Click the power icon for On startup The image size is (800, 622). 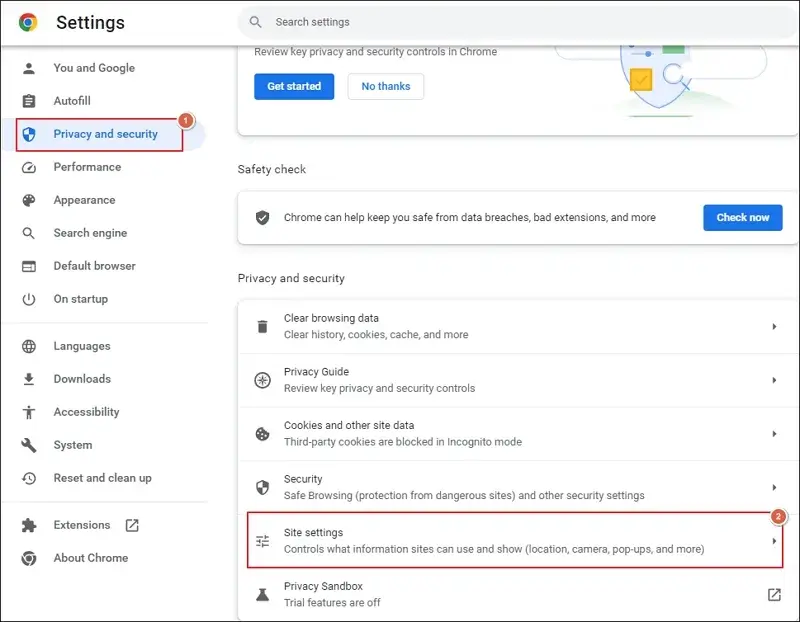tap(29, 299)
